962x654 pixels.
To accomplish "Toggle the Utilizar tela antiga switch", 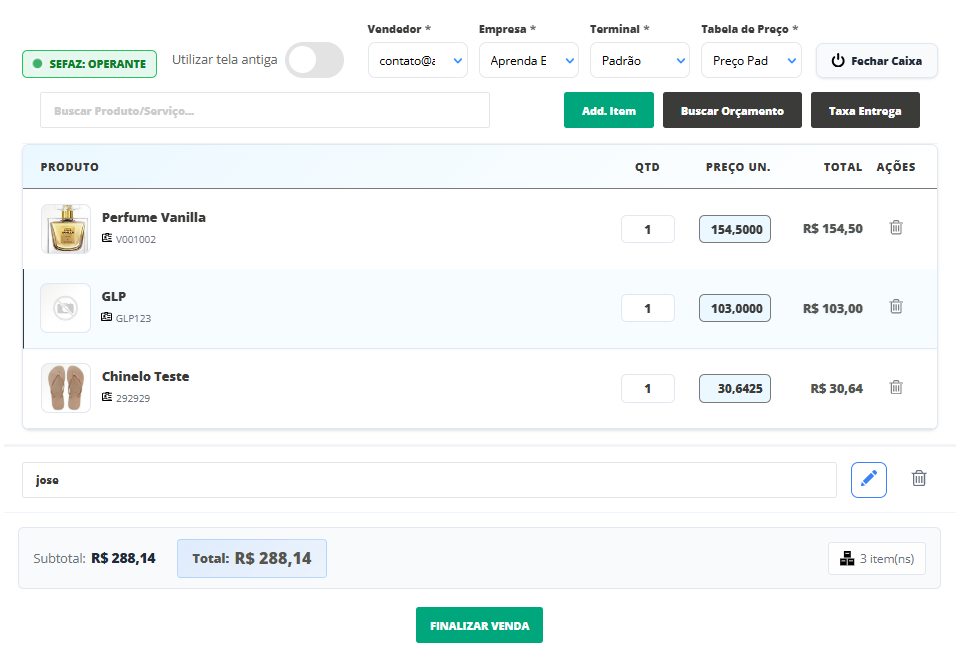I will (x=314, y=60).
